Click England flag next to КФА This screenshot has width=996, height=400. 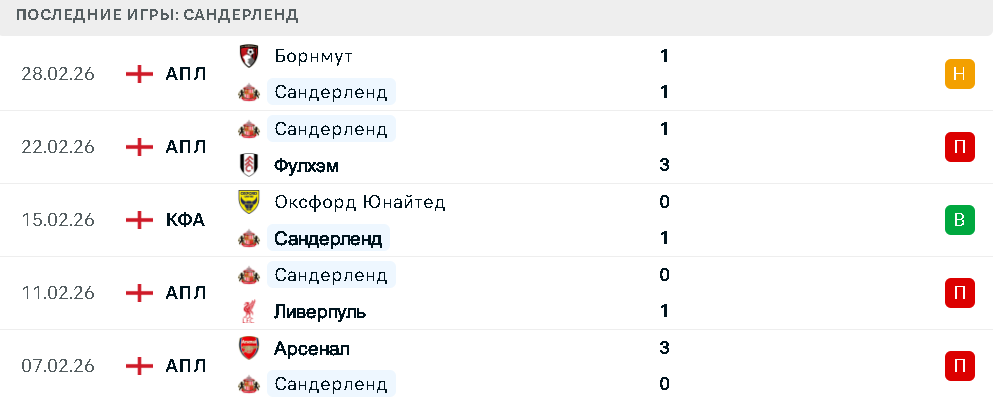coord(139,220)
